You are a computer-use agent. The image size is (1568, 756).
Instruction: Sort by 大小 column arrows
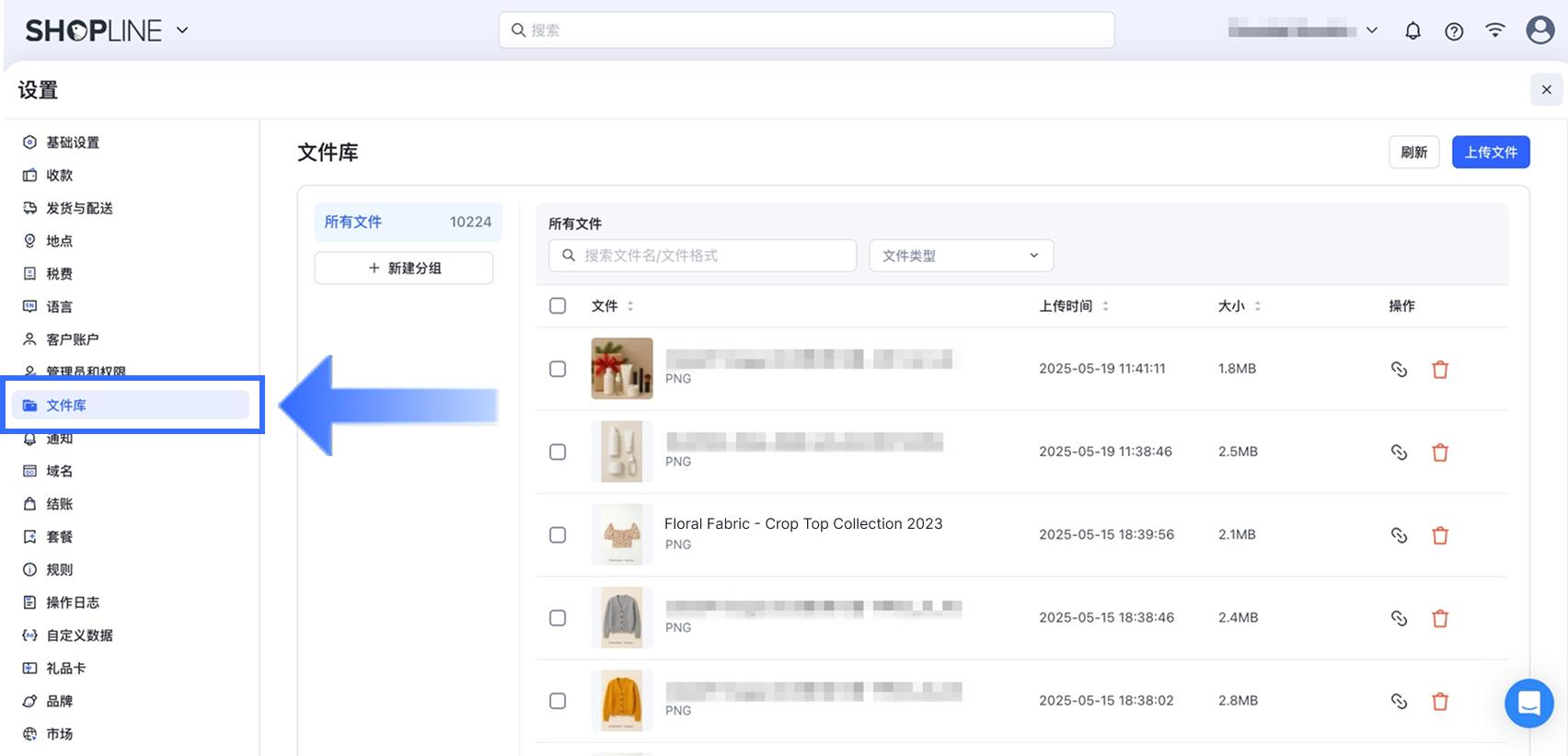1257,306
